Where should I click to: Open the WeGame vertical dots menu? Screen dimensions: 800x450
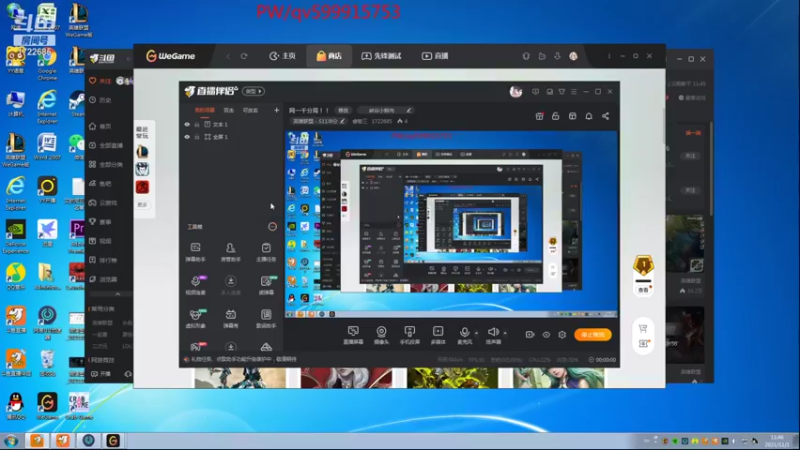click(609, 56)
